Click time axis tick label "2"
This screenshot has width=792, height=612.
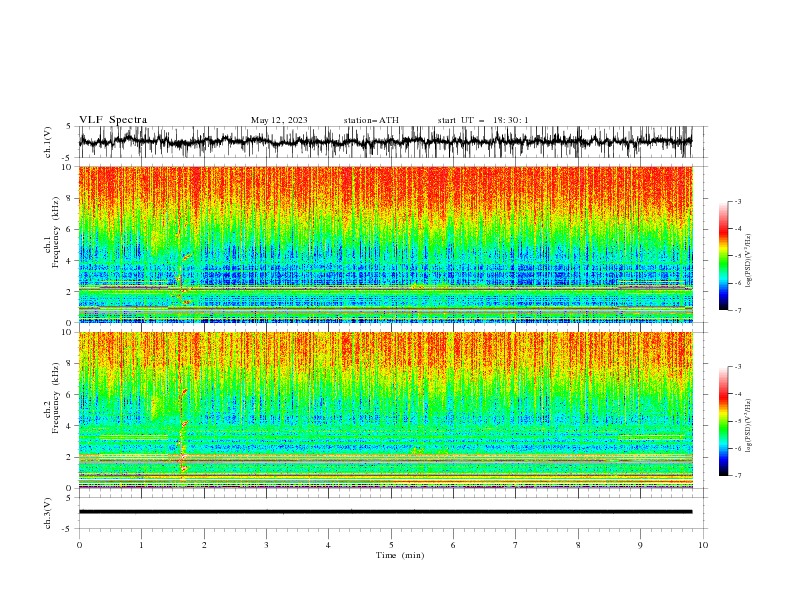pyautogui.click(x=204, y=545)
